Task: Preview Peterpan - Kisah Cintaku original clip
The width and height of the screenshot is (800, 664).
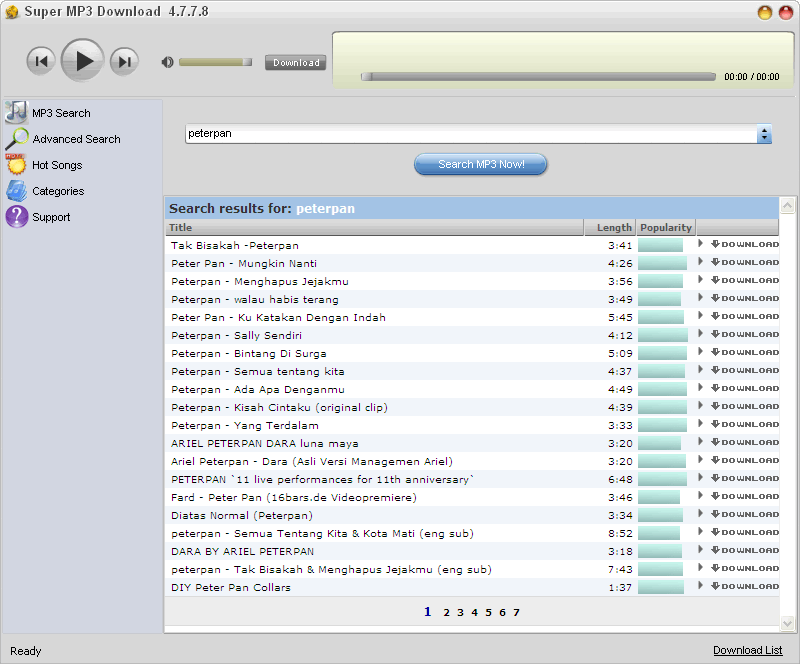Action: point(701,406)
